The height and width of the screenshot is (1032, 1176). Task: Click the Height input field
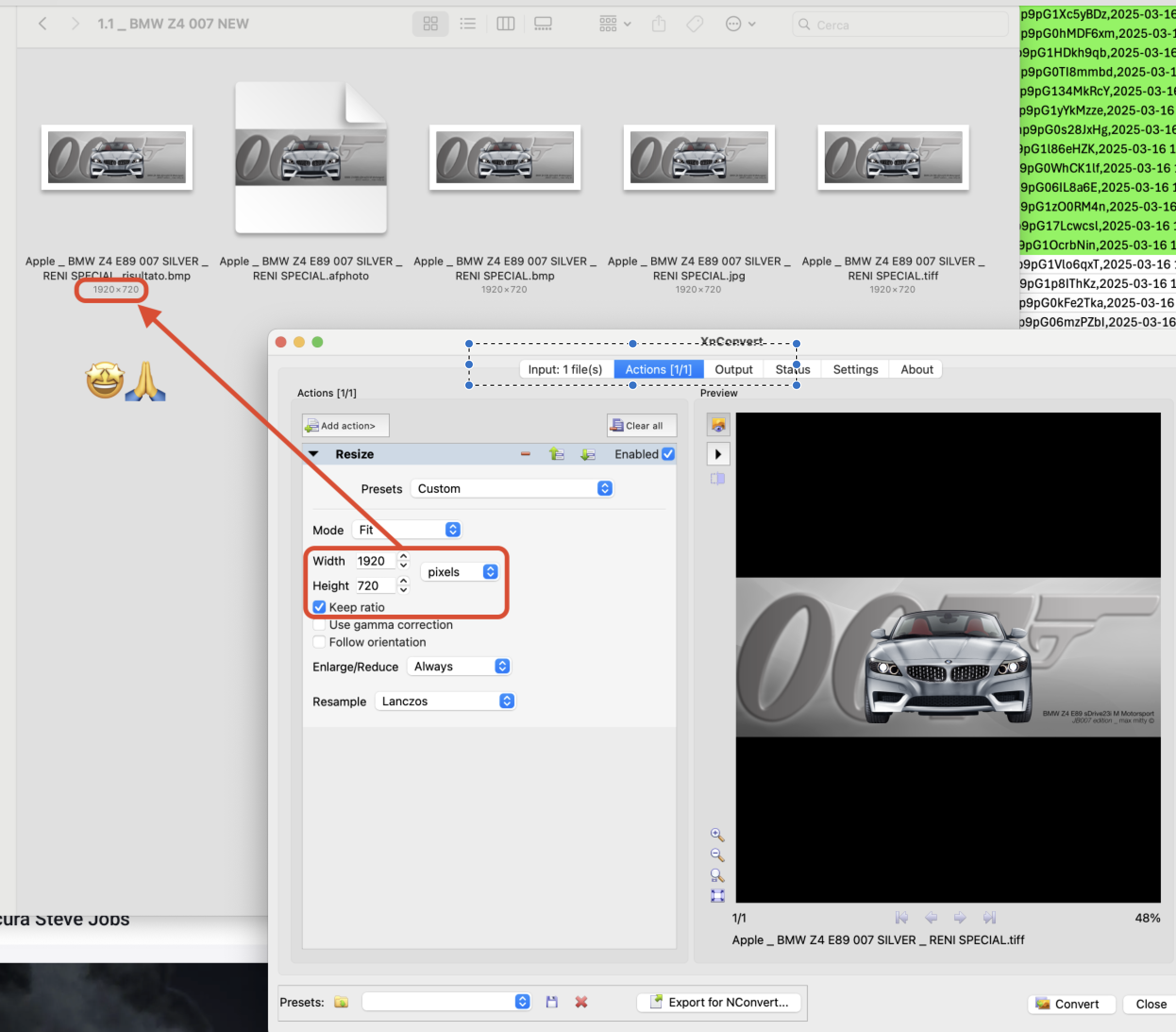click(x=375, y=586)
